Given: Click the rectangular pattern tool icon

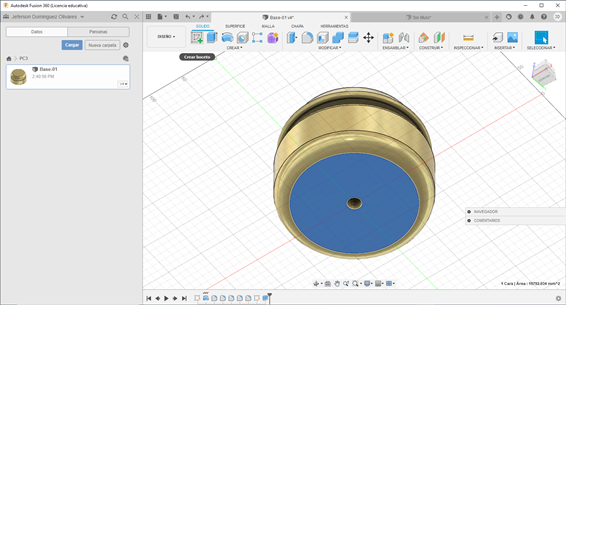Looking at the screenshot, I should pyautogui.click(x=257, y=38).
